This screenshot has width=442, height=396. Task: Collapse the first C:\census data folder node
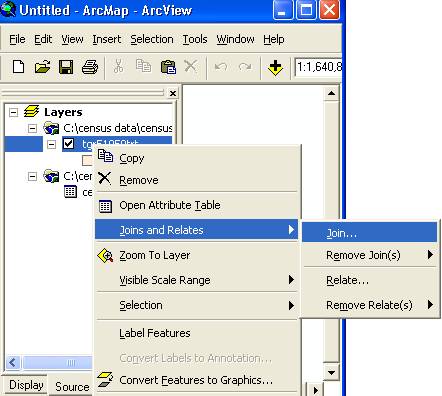(32, 128)
